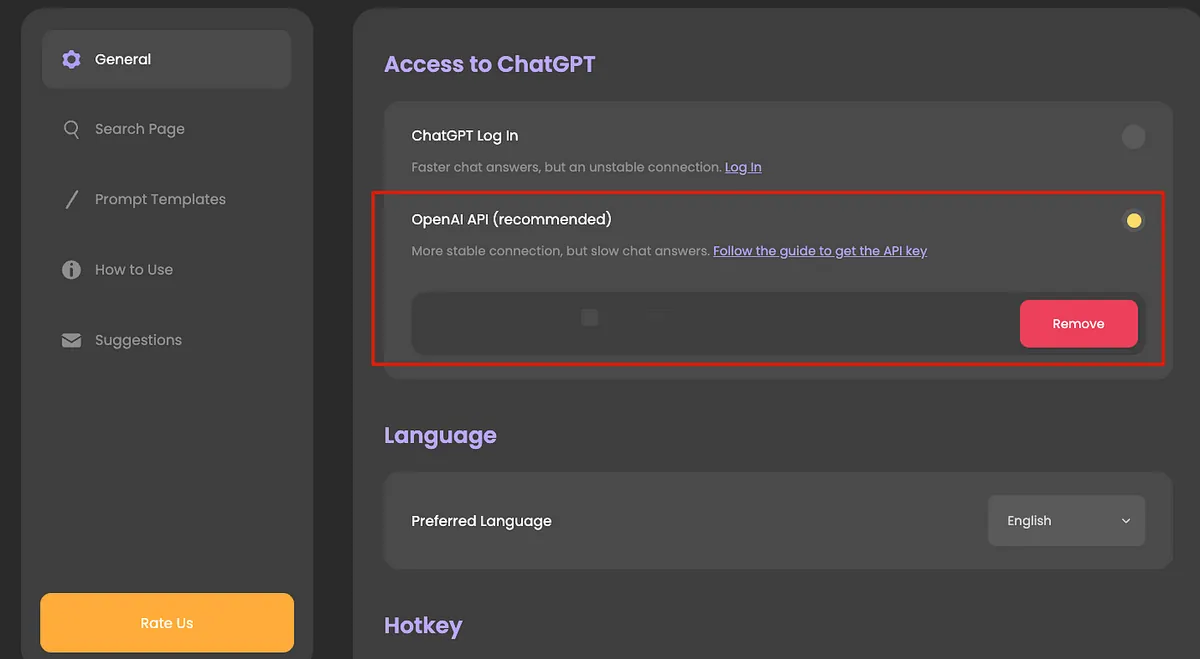The width and height of the screenshot is (1200, 659).
Task: Follow the Log In link
Action: coord(743,168)
